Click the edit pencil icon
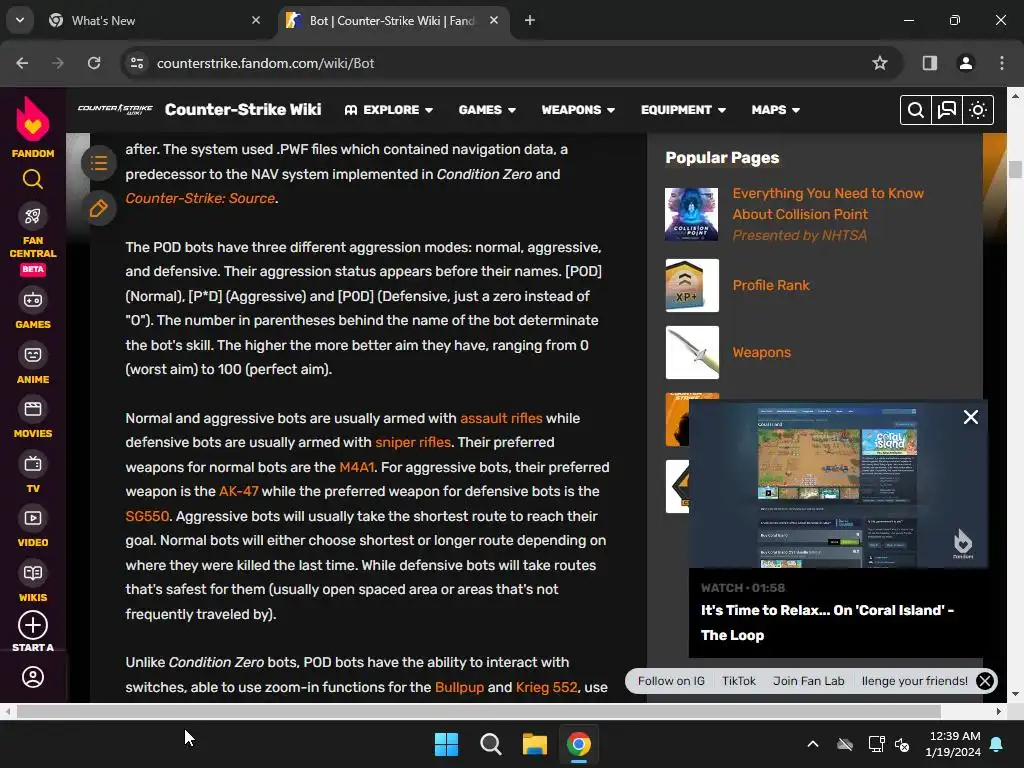This screenshot has height=768, width=1024. [99, 209]
